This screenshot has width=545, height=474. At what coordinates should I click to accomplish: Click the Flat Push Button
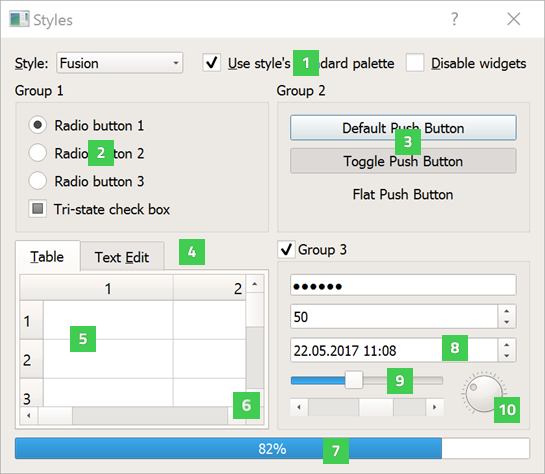pos(403,194)
